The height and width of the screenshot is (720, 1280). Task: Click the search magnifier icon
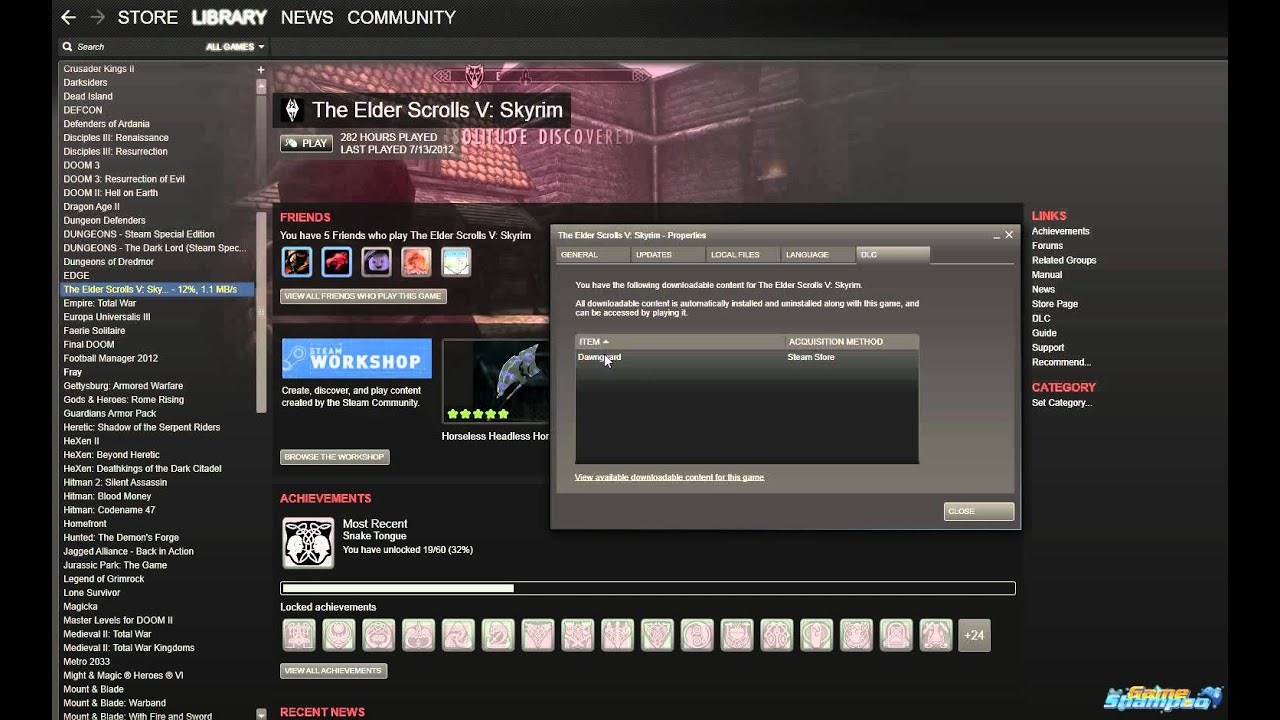(x=67, y=47)
